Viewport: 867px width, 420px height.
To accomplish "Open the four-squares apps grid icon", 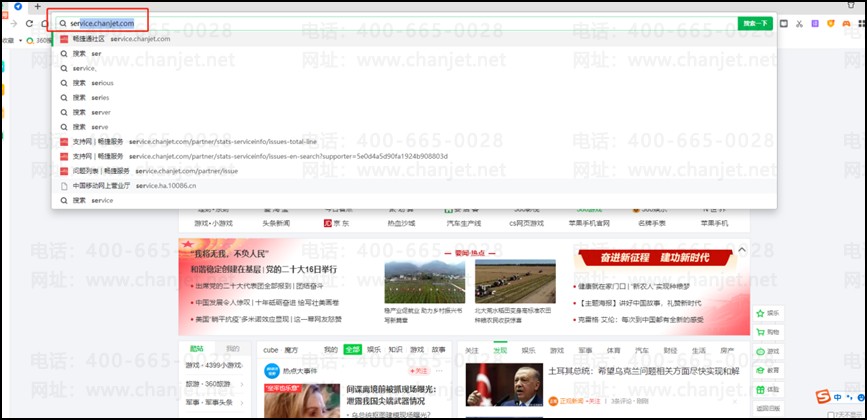I will [861, 24].
